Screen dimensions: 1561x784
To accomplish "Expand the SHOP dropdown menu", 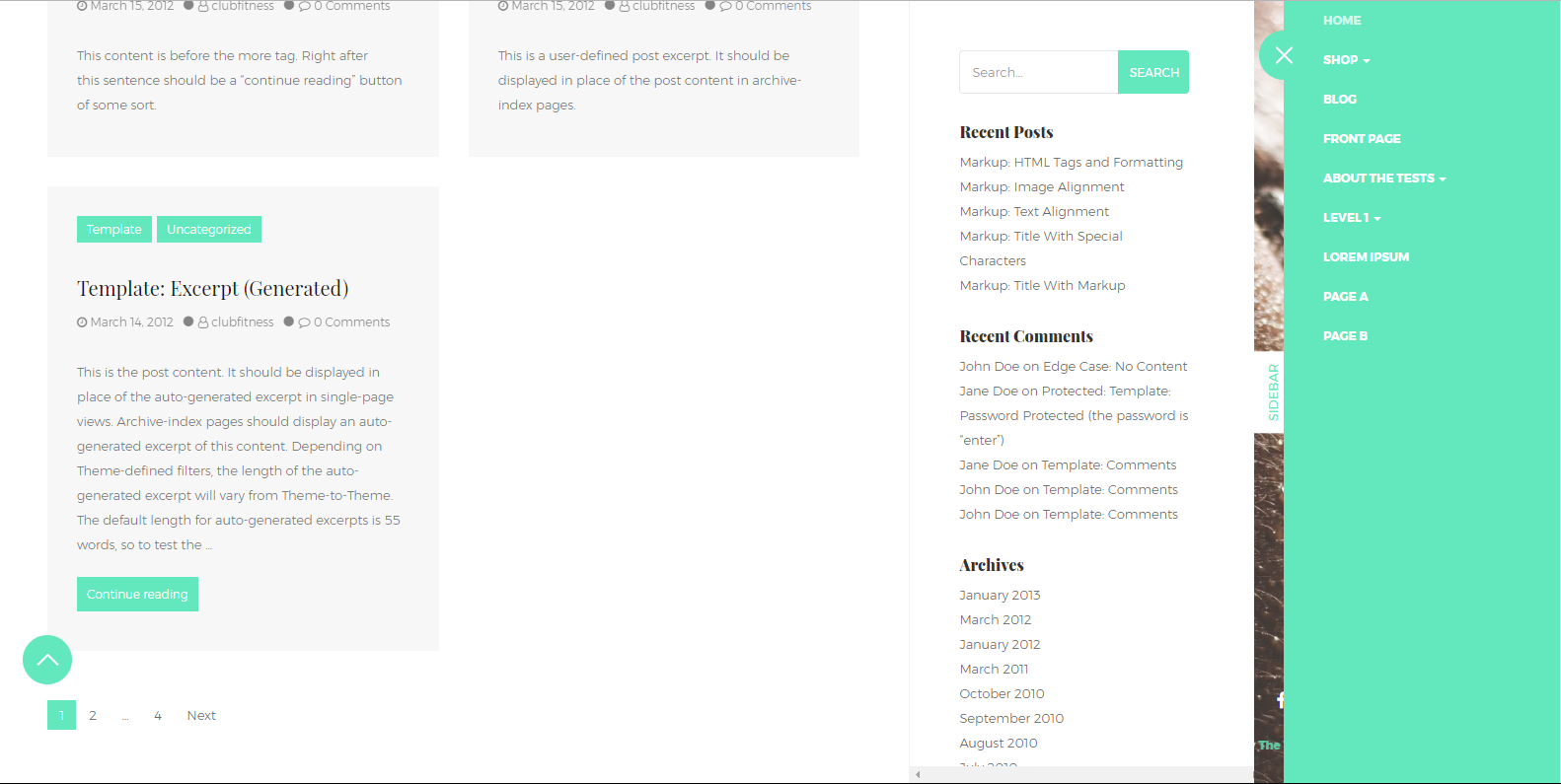I will click(1346, 60).
